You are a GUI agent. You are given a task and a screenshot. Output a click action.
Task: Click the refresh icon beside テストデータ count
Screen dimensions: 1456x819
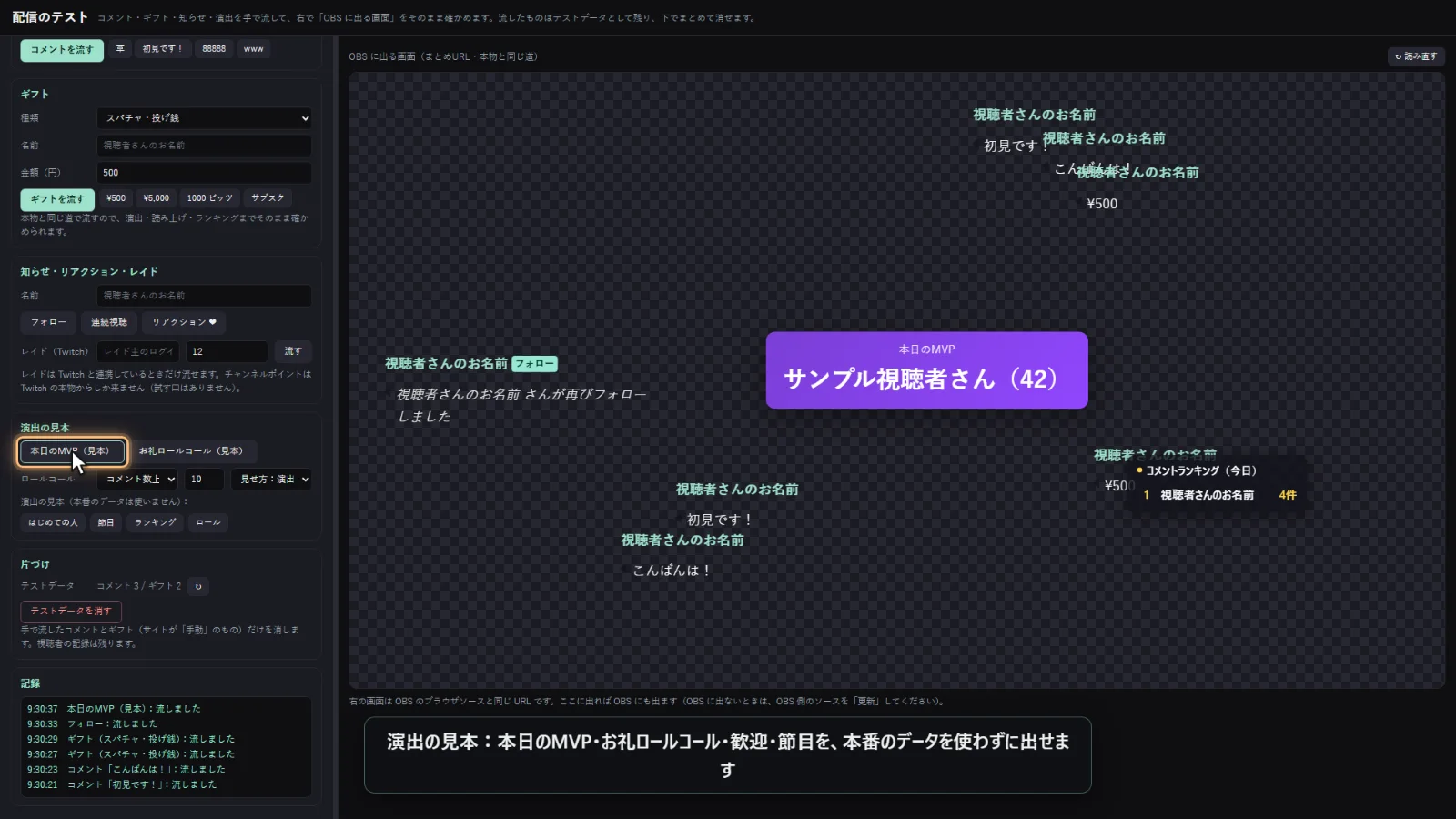pos(198,586)
